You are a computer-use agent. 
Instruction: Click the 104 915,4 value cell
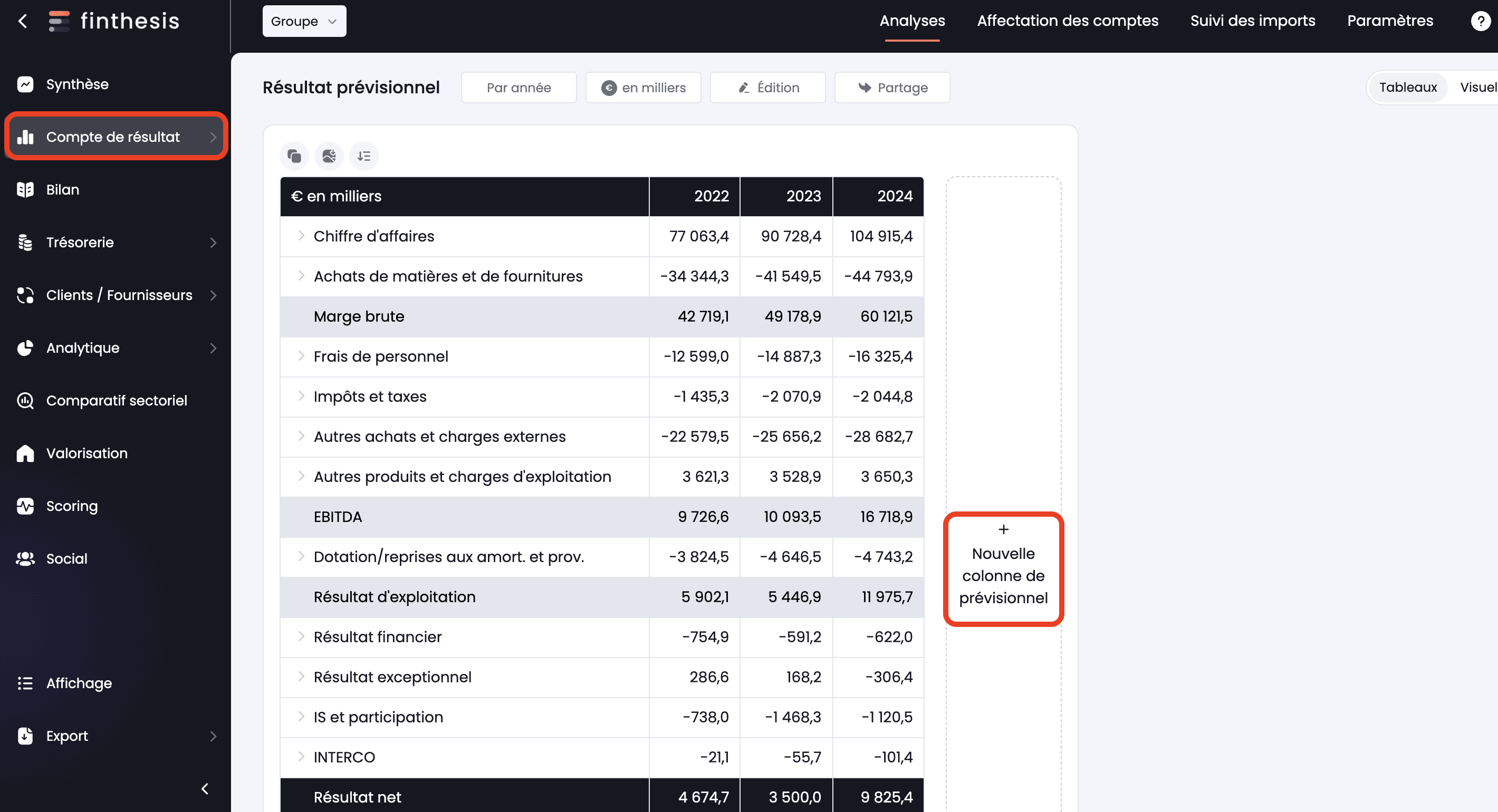pos(878,237)
